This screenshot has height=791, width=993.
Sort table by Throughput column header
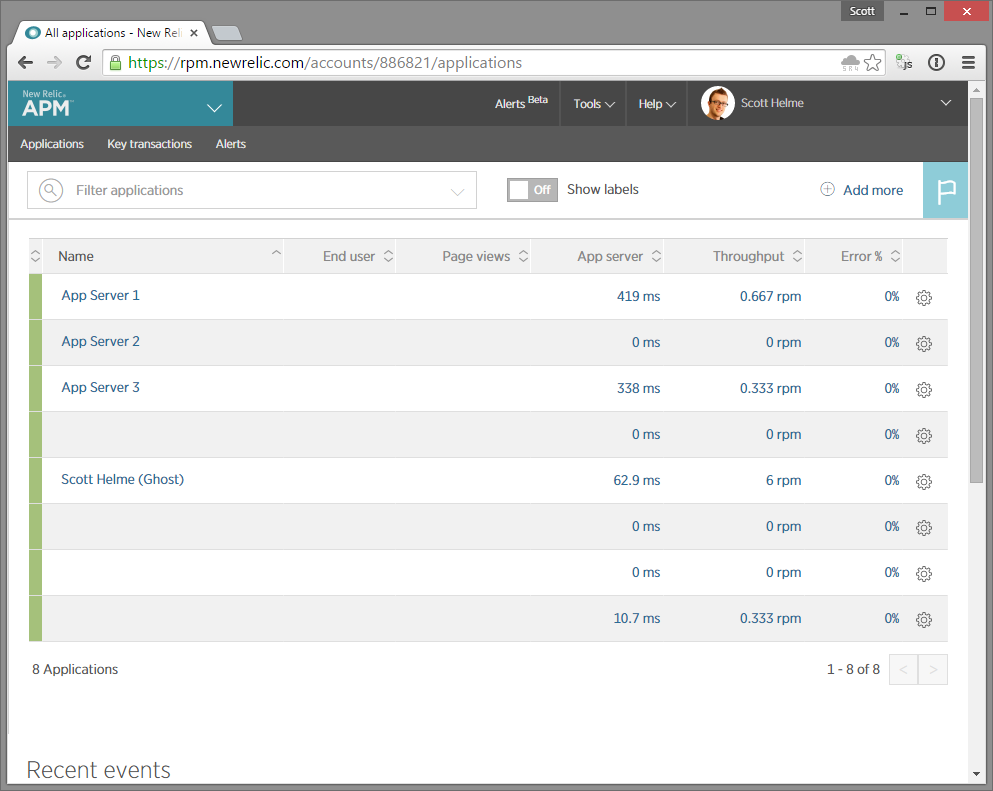748,257
